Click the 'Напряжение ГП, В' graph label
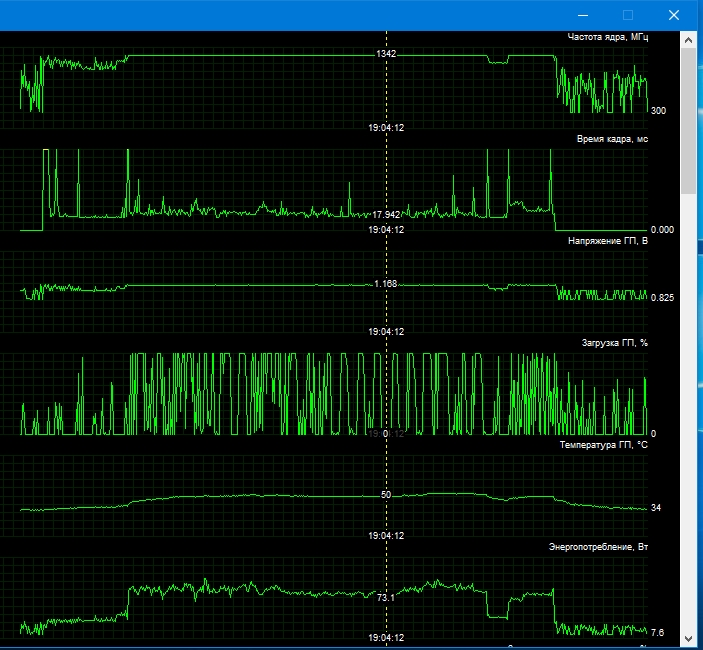Viewport: 703px width, 650px height. click(x=608, y=241)
